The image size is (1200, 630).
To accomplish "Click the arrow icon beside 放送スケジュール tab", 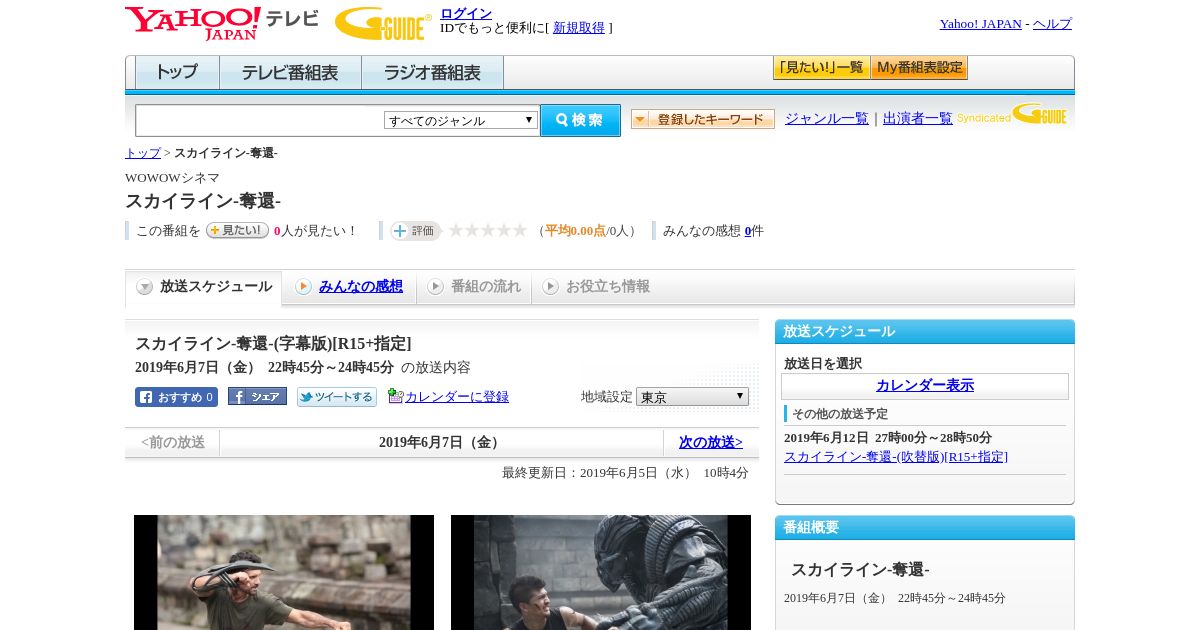I will click(145, 287).
